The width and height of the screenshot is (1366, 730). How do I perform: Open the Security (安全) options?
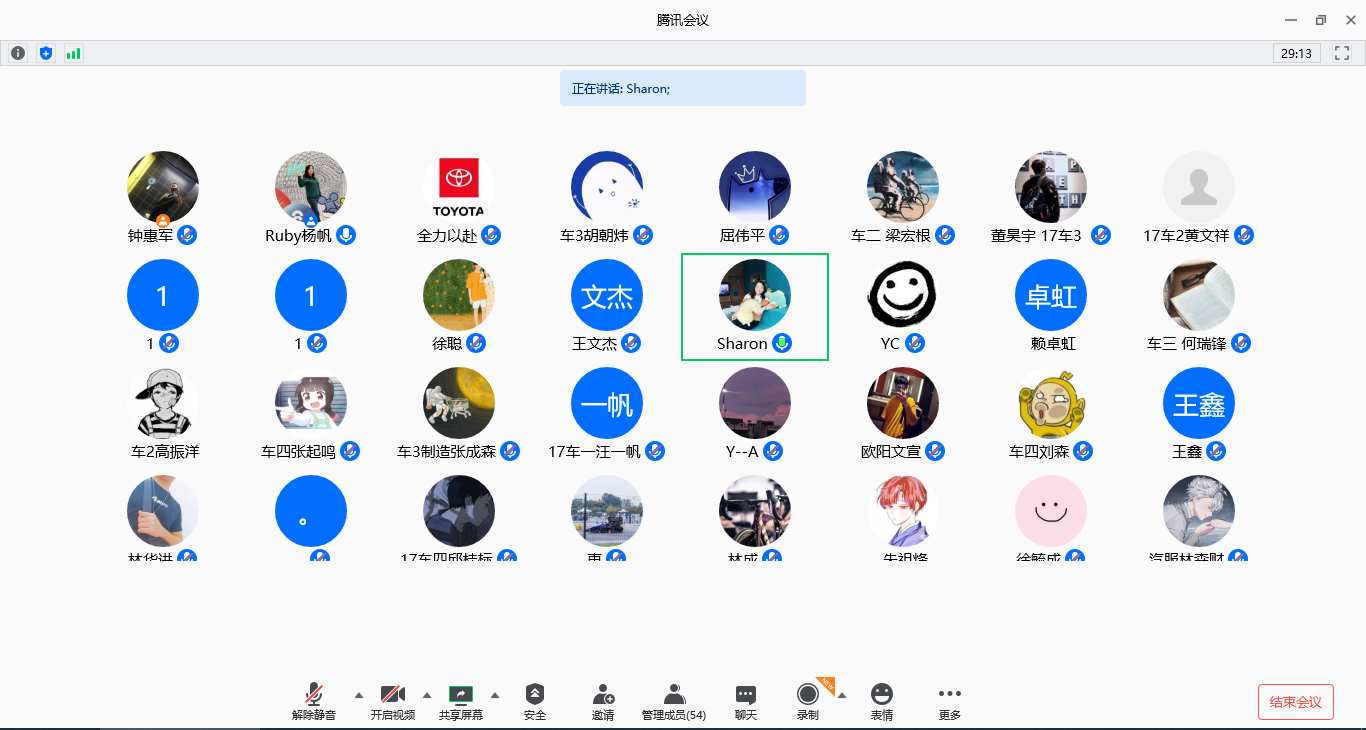(x=535, y=701)
